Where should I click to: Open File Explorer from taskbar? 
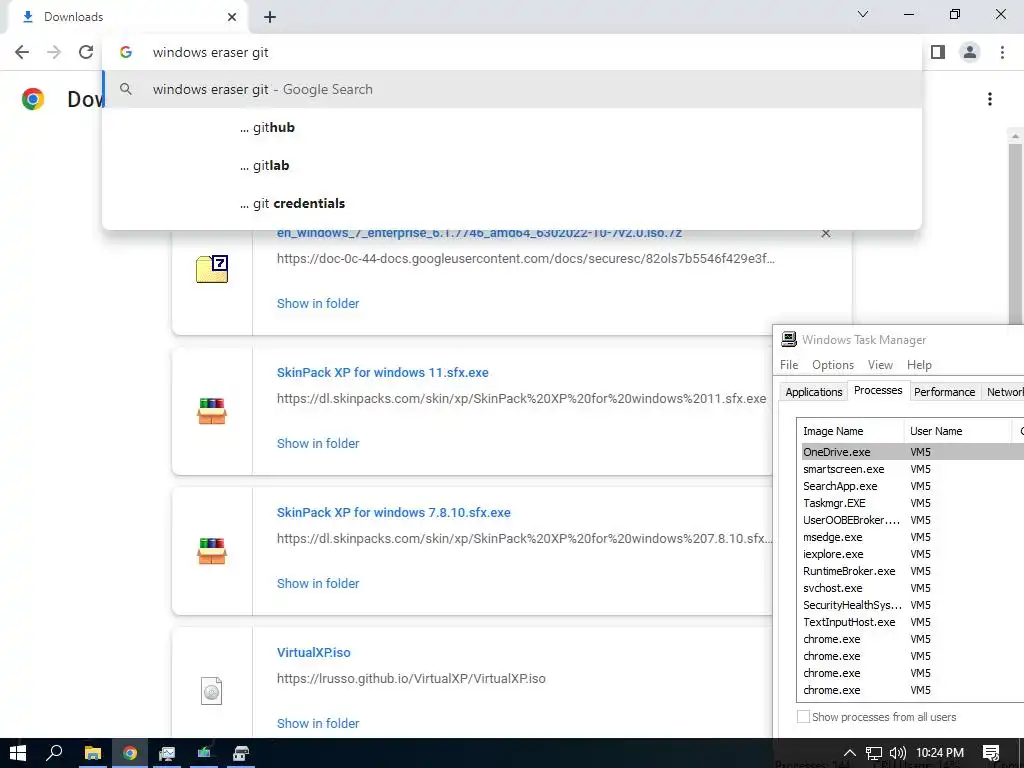[93, 753]
